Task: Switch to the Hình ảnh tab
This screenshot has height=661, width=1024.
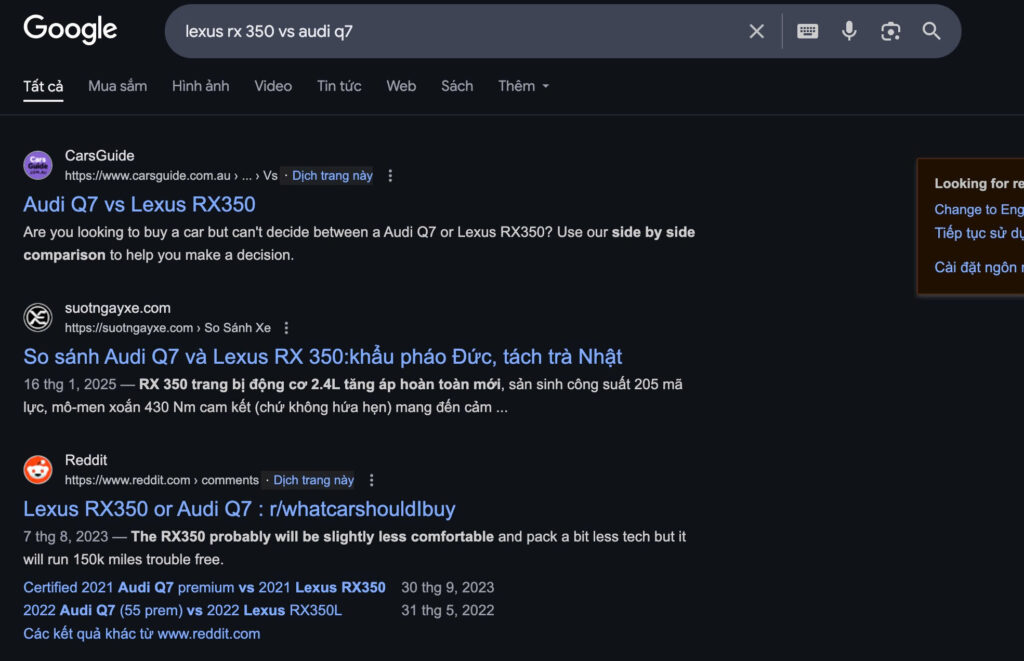Action: pyautogui.click(x=200, y=86)
